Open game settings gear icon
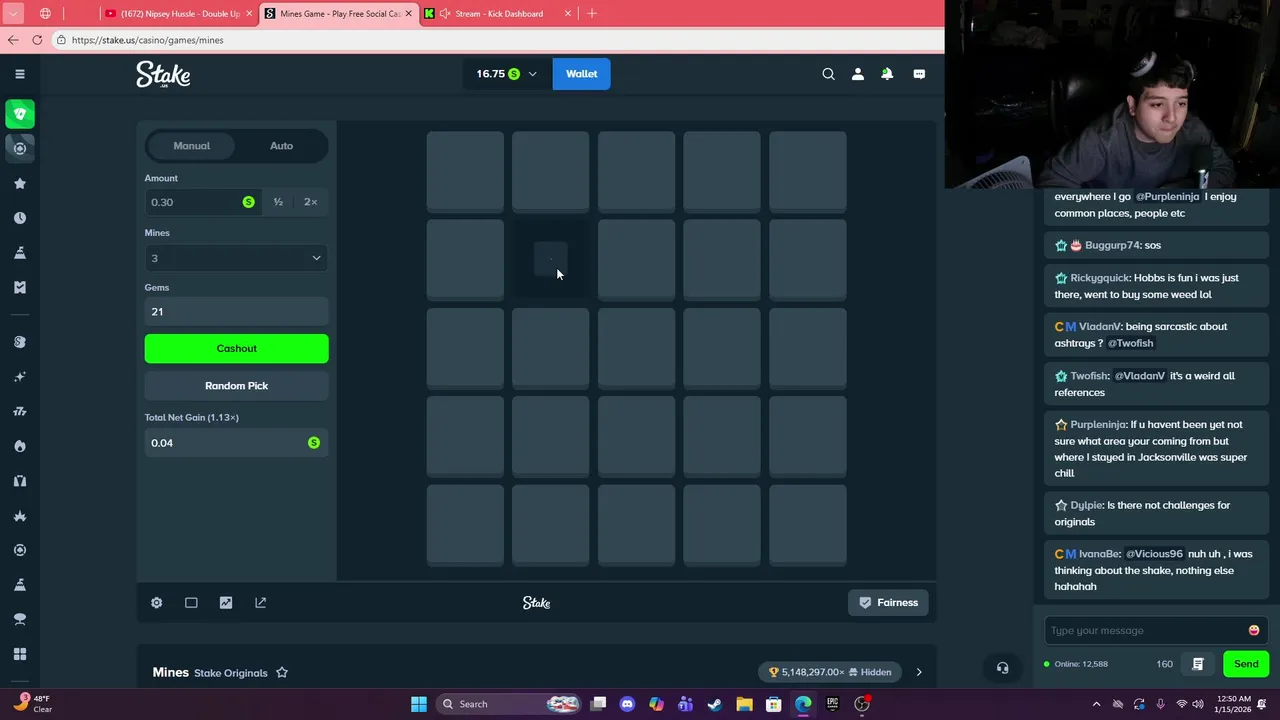Screen dimensions: 1280x720 tap(156, 603)
